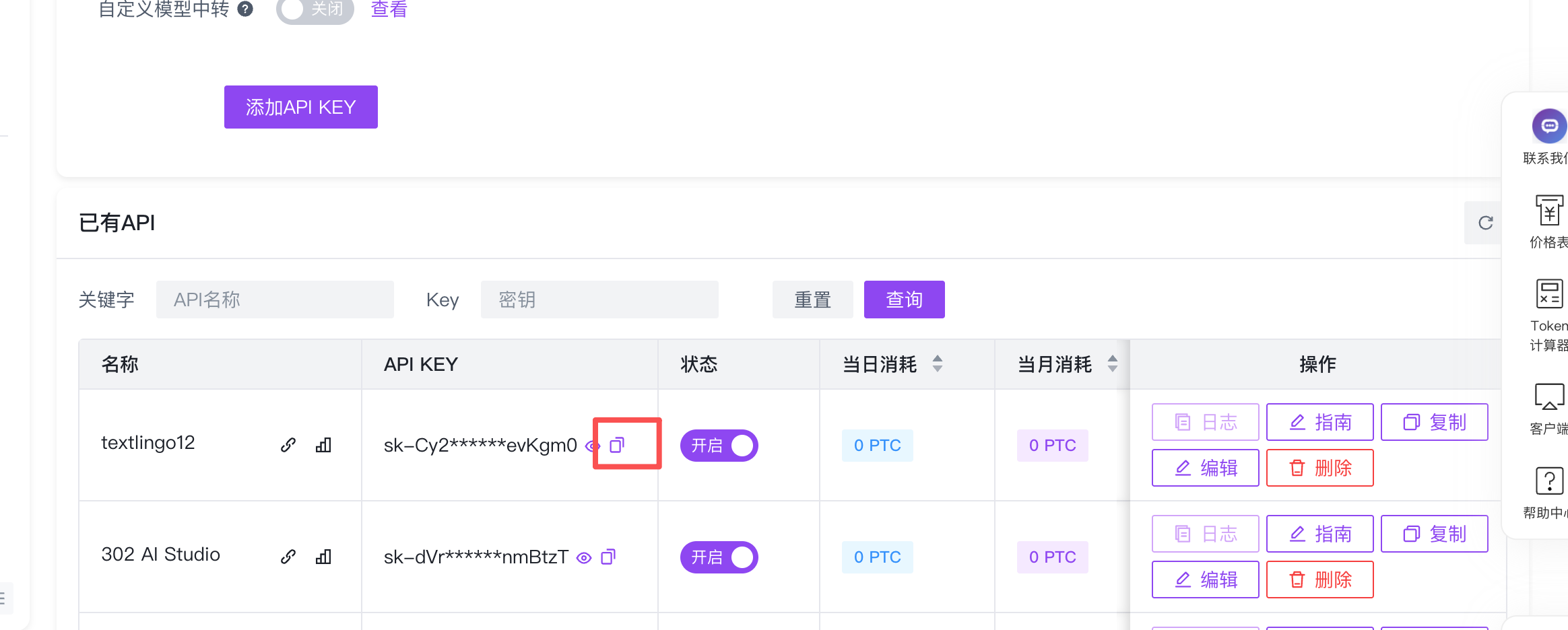This screenshot has height=630, width=1568.
Task: Open the price list sidebar icon
Action: [1549, 211]
